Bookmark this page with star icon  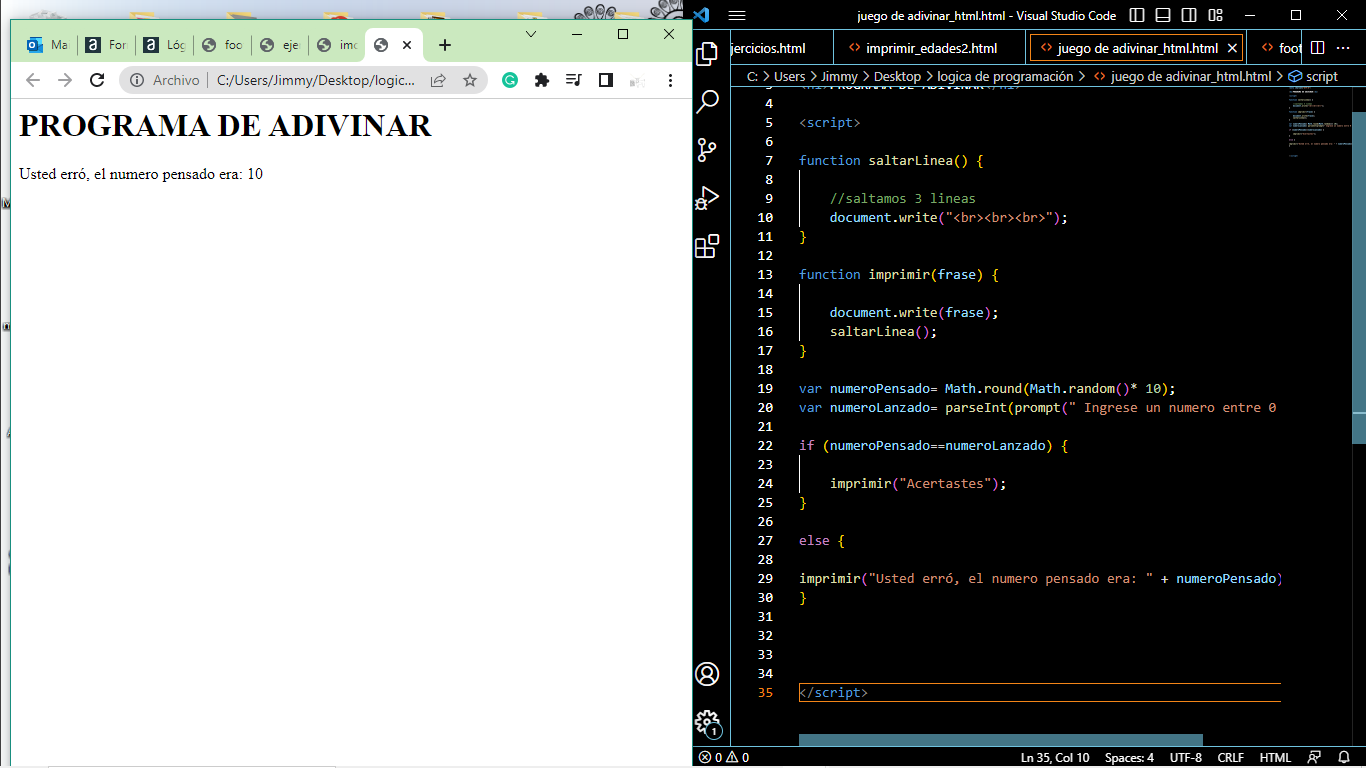coord(469,80)
